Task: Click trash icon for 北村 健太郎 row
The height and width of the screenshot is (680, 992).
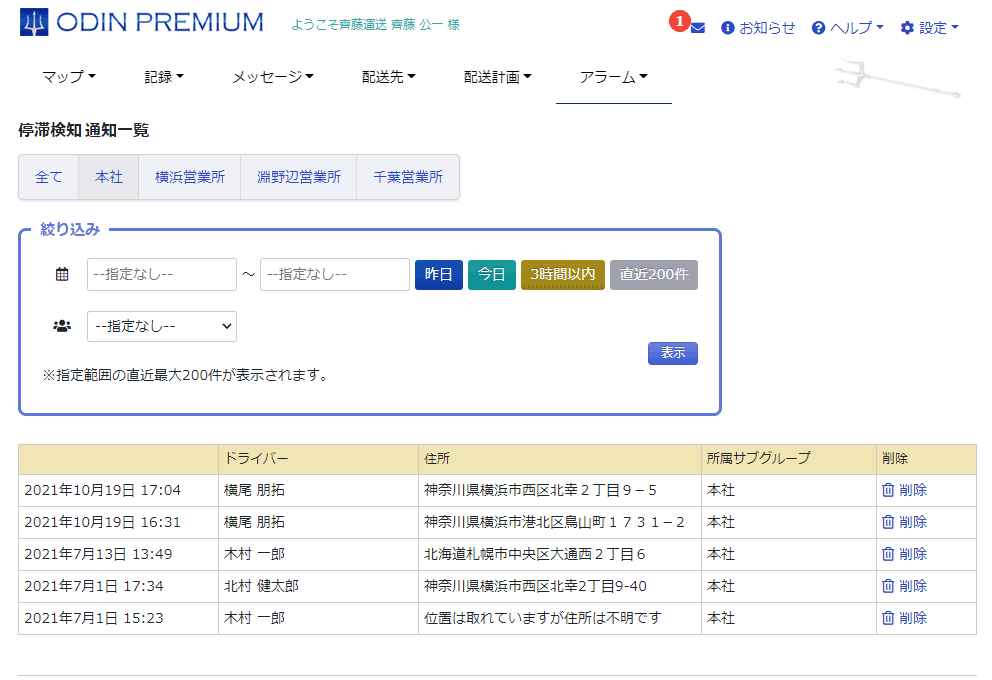Action: [x=888, y=586]
